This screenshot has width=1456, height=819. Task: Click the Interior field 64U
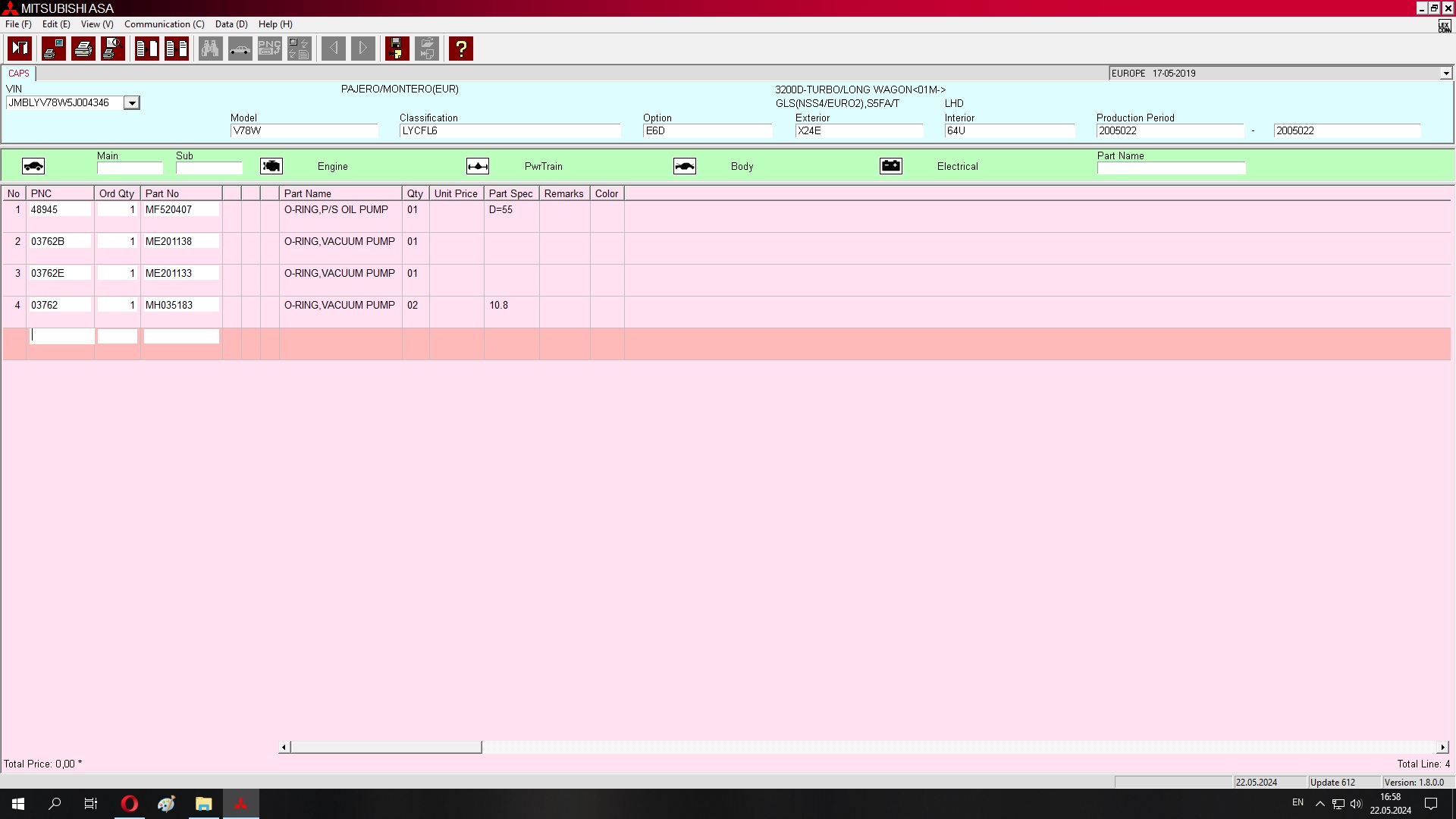[1009, 131]
